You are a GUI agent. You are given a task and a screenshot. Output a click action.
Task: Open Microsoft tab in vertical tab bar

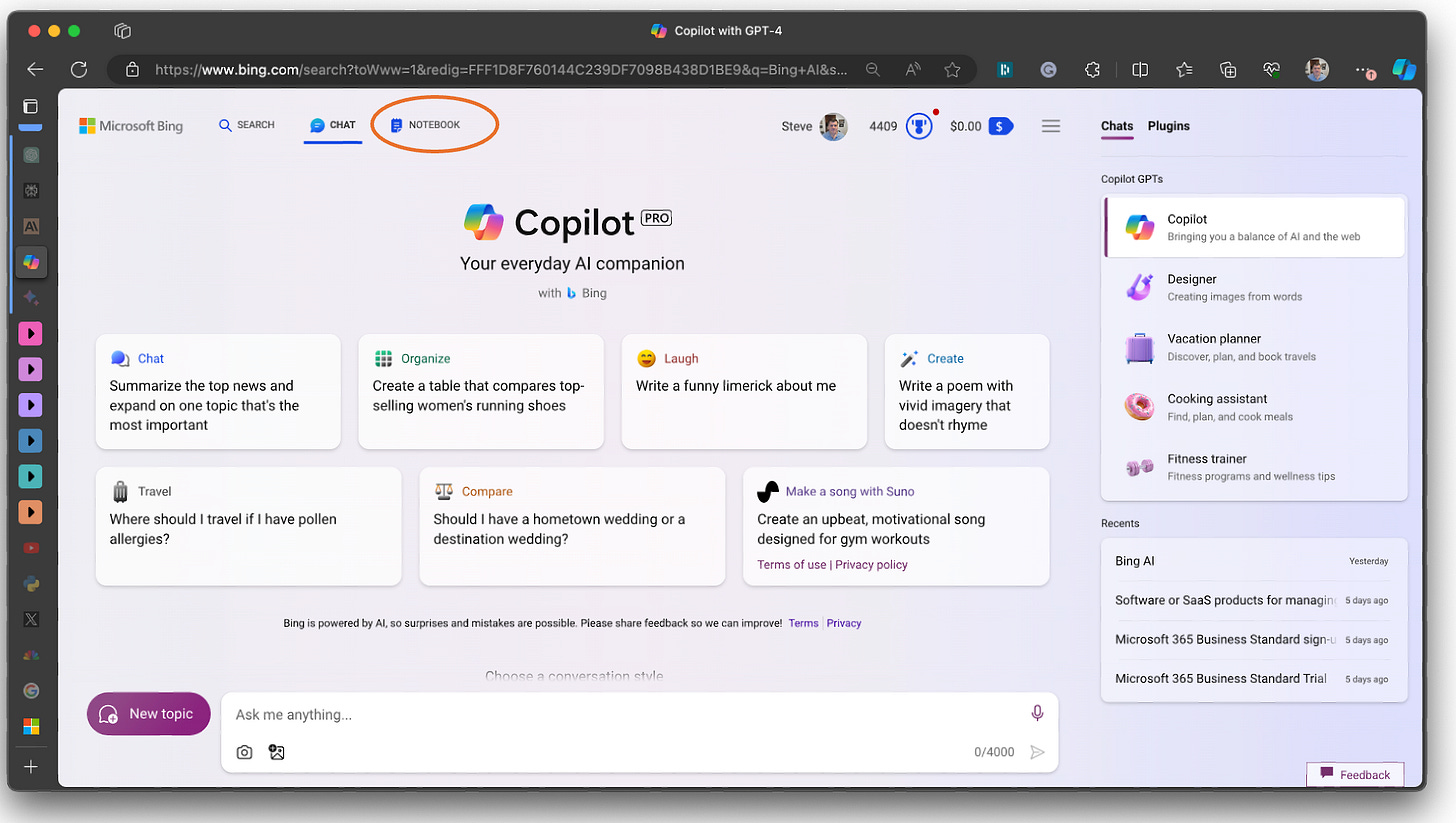click(31, 726)
